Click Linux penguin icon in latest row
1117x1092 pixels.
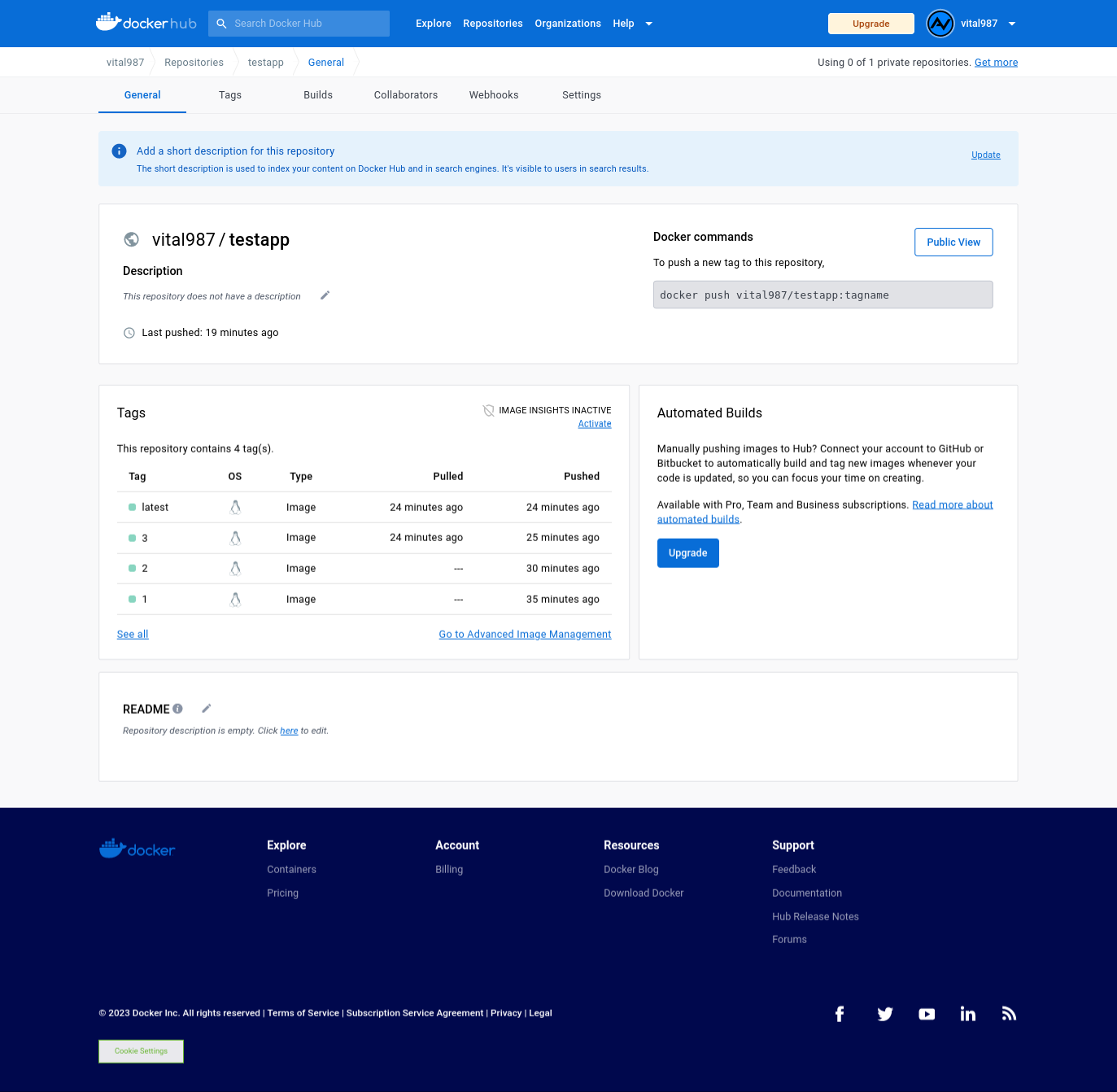click(x=235, y=507)
